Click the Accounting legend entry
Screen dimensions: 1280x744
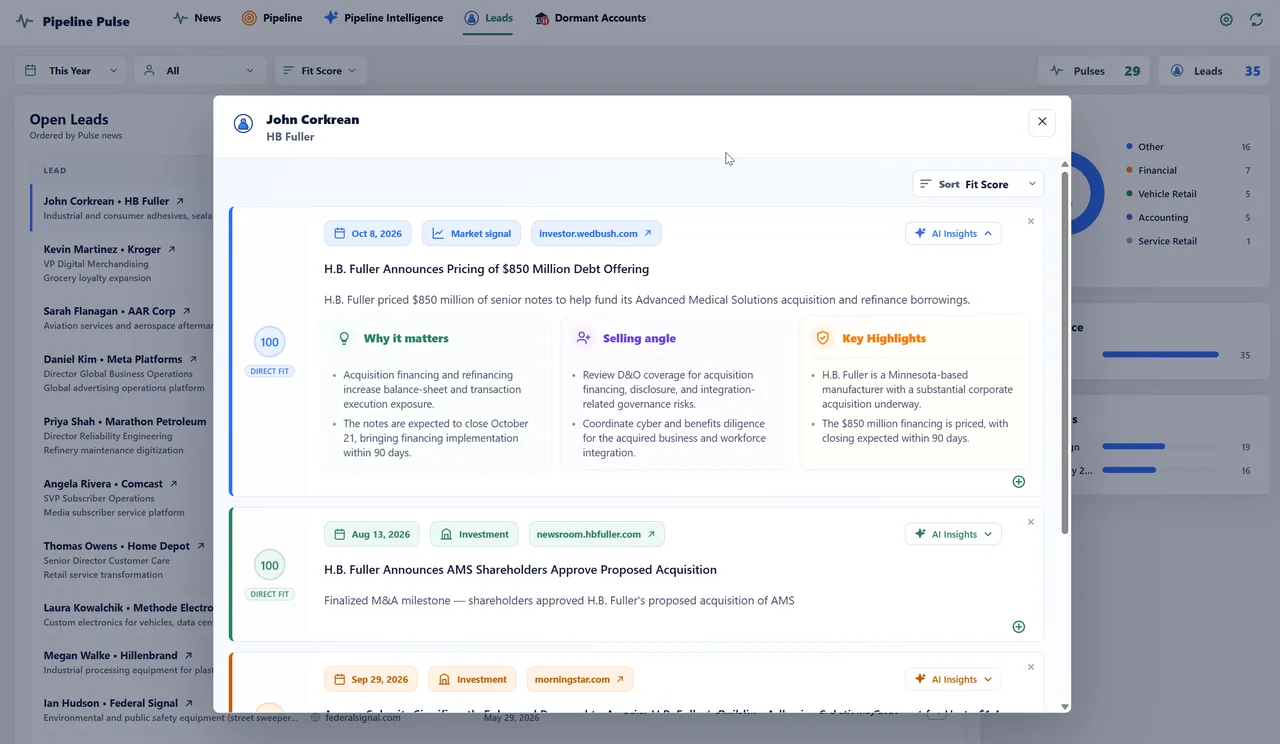click(x=1188, y=217)
